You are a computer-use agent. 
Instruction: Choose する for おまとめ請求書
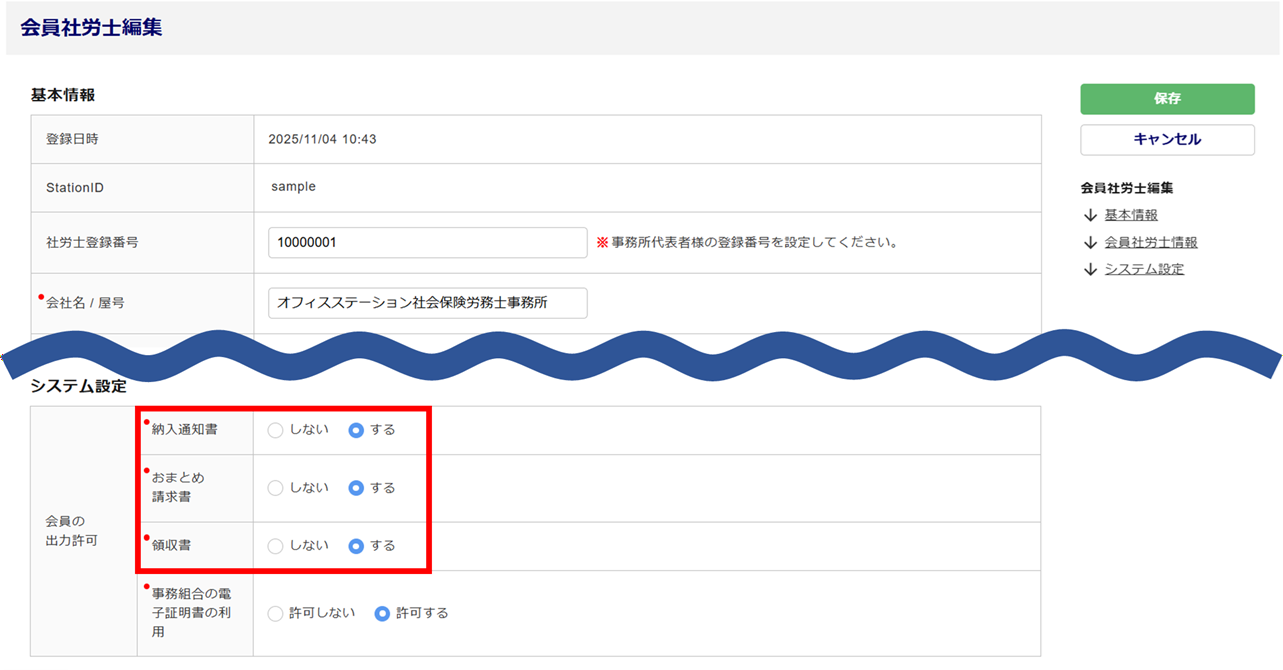pos(356,488)
